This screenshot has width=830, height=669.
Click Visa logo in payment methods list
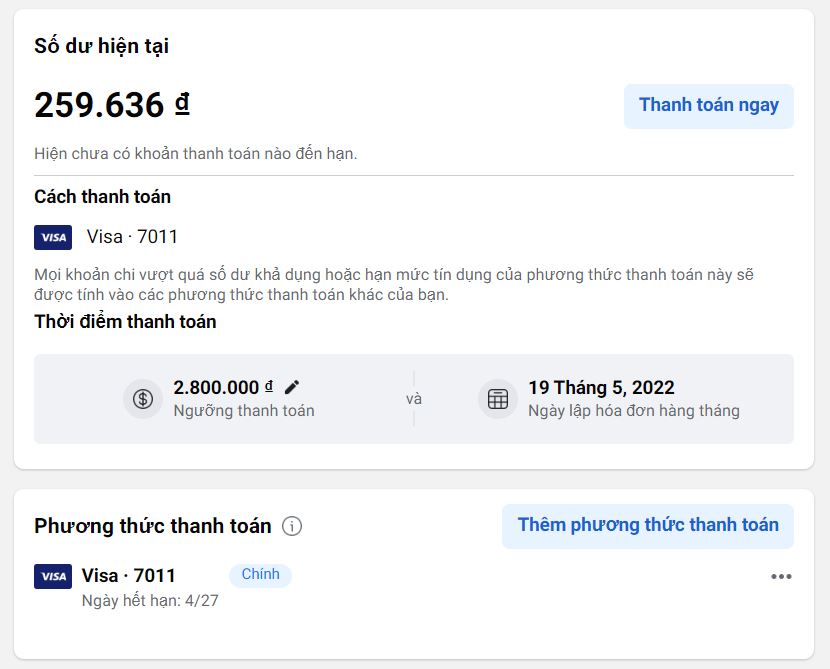click(53, 576)
